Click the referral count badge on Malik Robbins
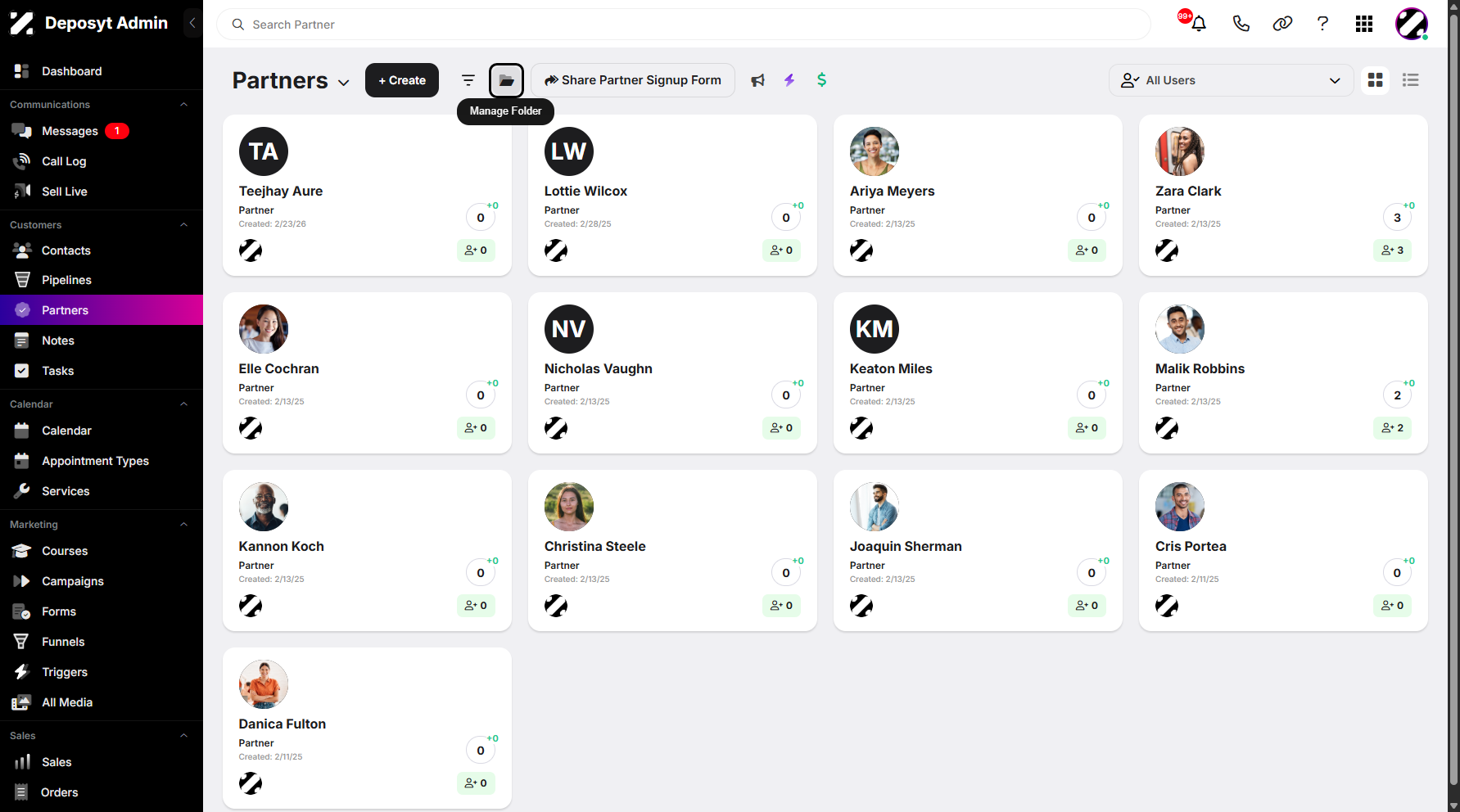Screen dimensions: 1460x812 [x=1392, y=428]
